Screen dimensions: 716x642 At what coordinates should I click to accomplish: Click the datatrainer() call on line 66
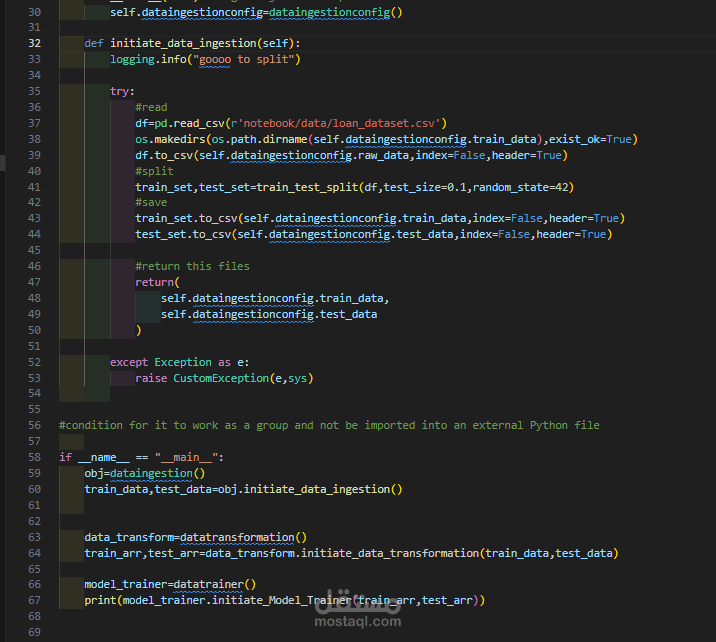215,584
